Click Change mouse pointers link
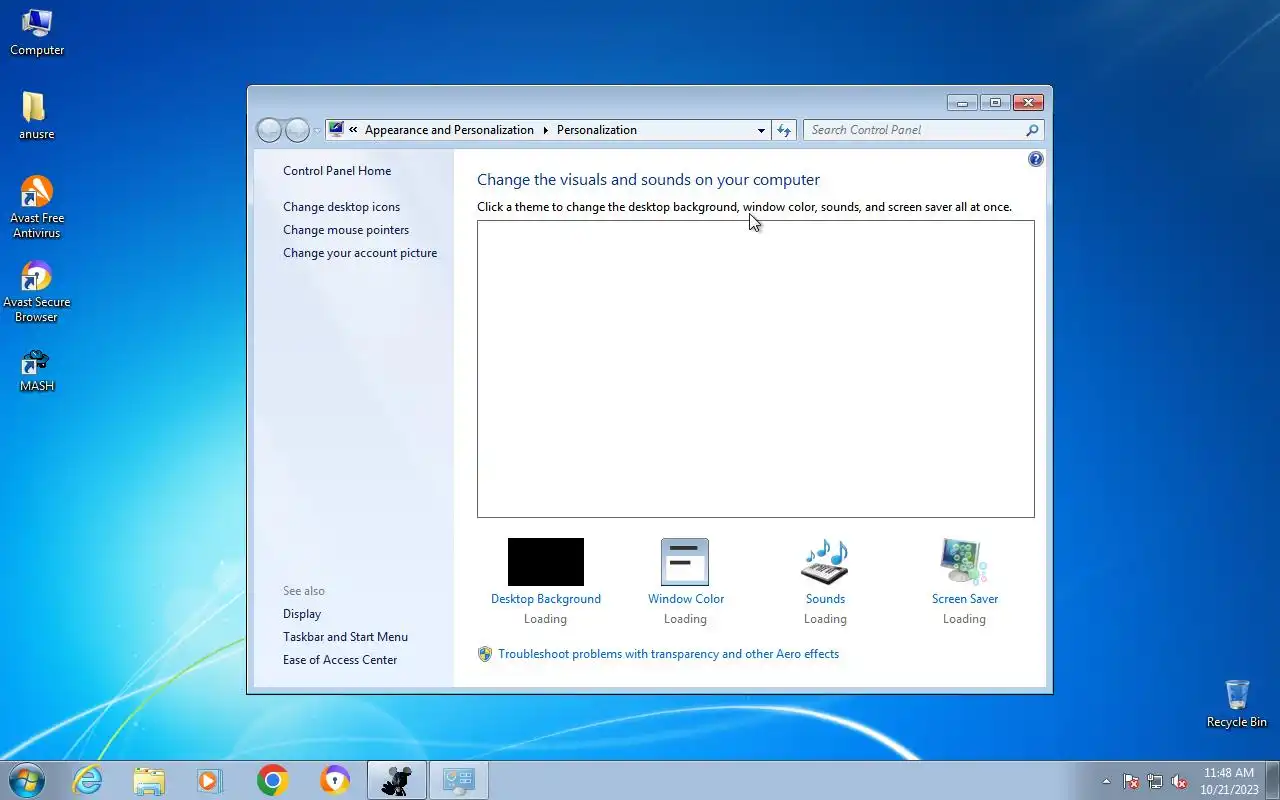The width and height of the screenshot is (1280, 800). (x=346, y=230)
